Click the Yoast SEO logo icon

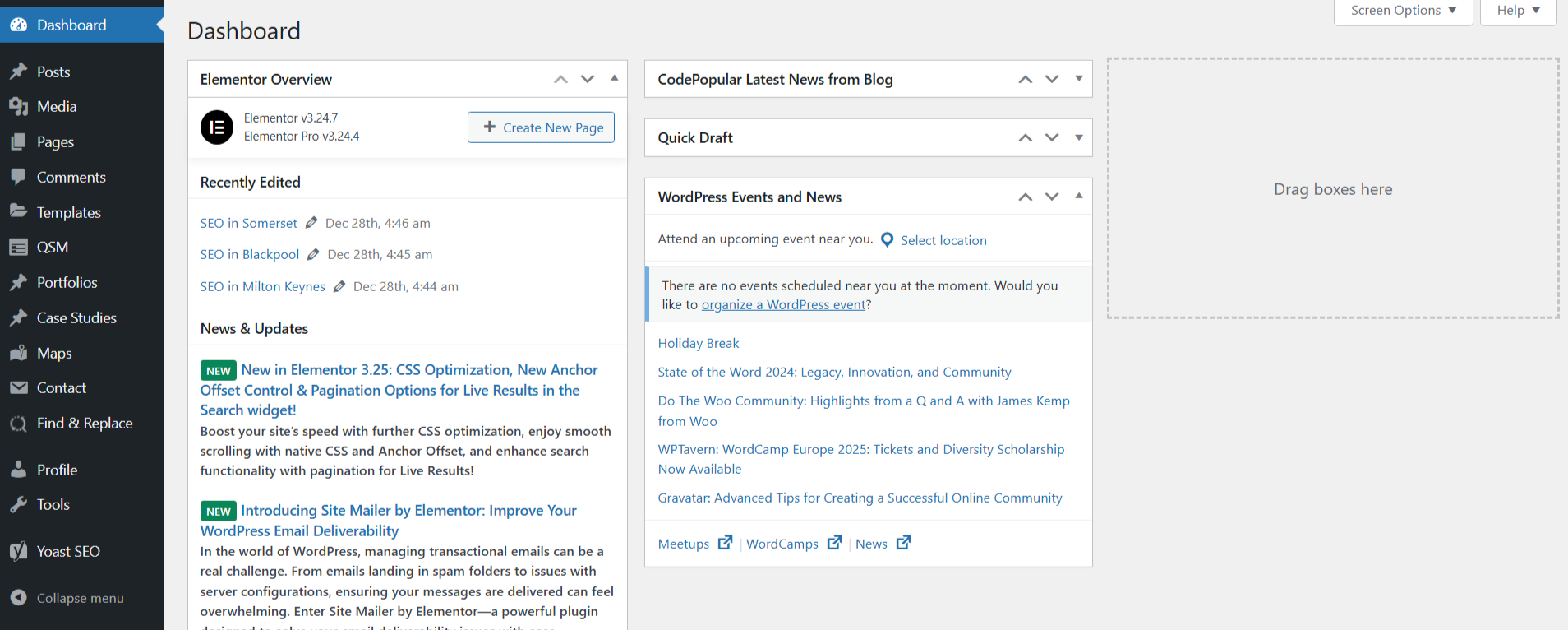coord(19,551)
